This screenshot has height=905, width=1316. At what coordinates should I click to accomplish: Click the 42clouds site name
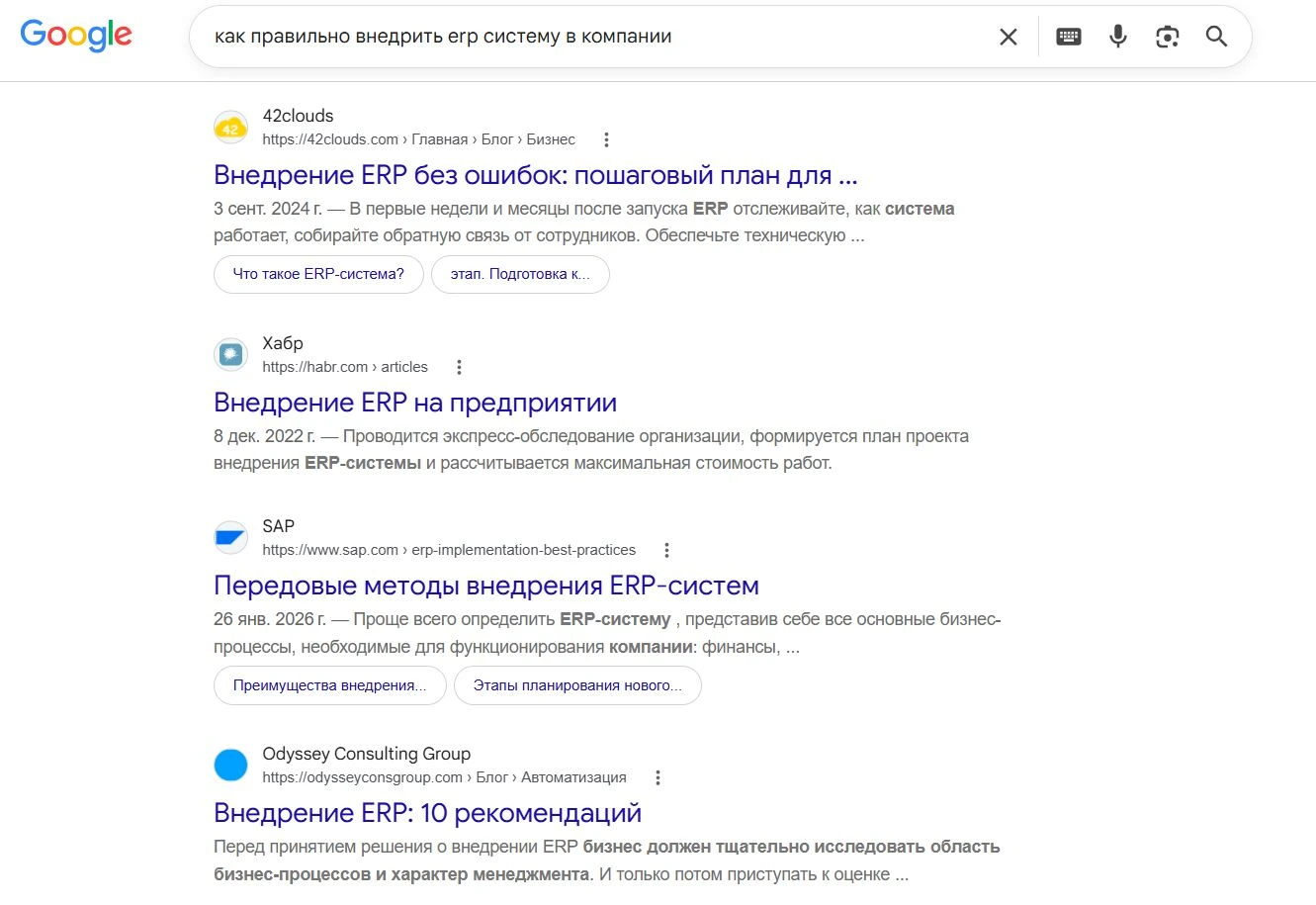[298, 116]
